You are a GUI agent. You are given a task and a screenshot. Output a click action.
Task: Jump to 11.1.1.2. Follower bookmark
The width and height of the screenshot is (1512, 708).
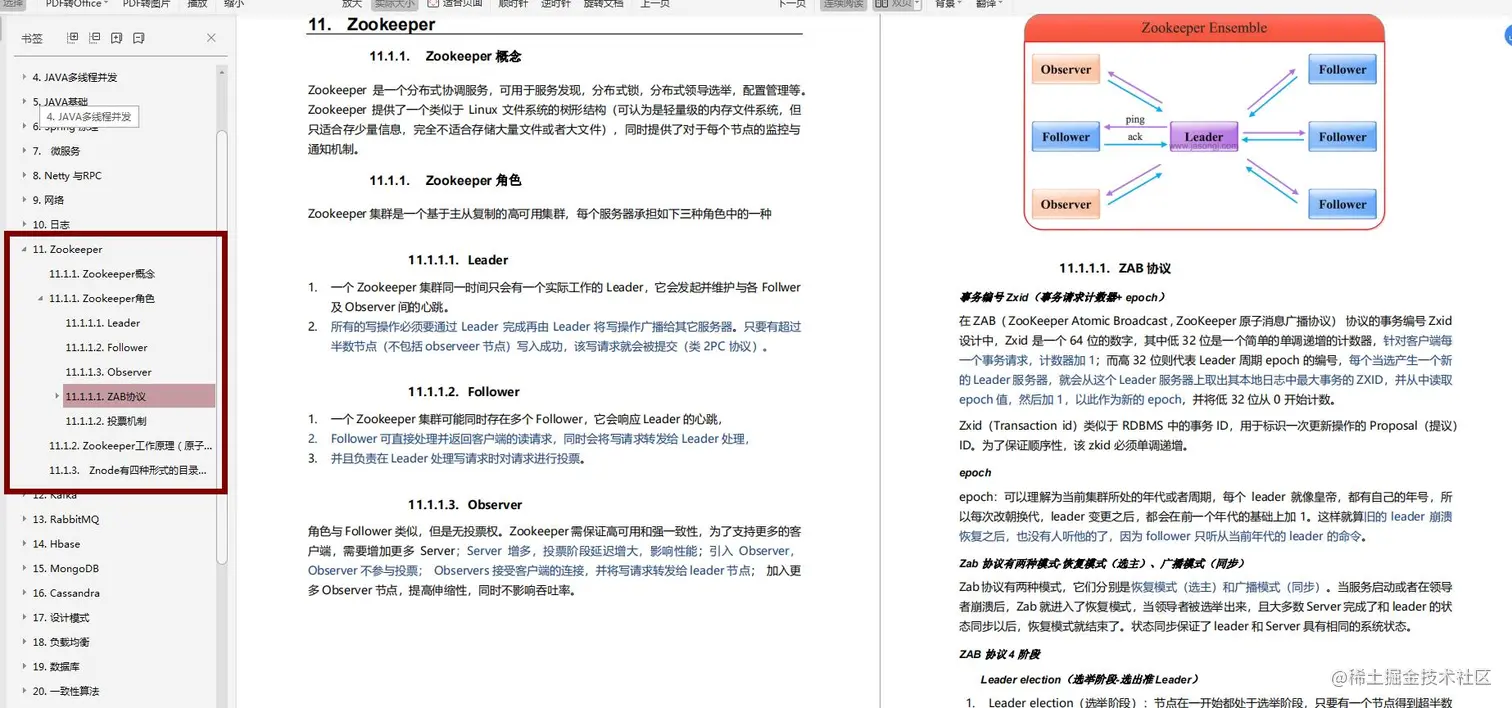click(x=106, y=347)
